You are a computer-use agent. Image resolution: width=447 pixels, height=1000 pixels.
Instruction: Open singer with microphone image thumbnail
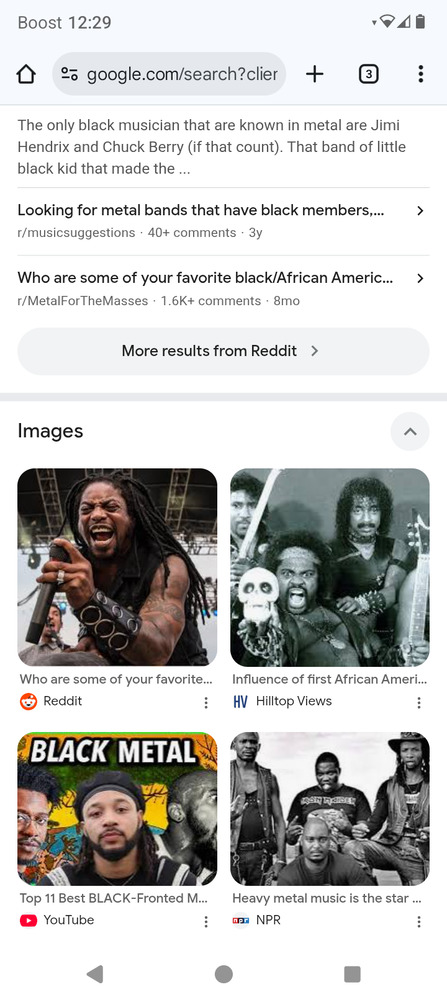pyautogui.click(x=117, y=567)
